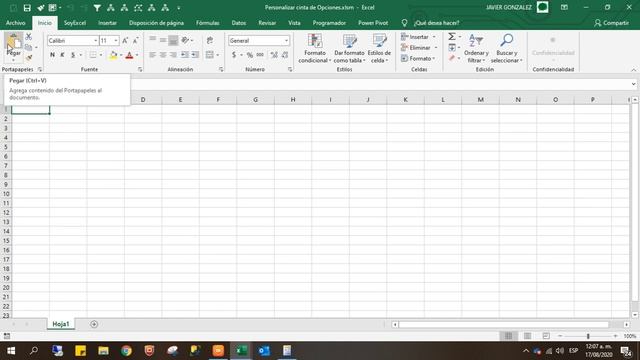Switch to the Fórmulas tab

pyautogui.click(x=207, y=23)
